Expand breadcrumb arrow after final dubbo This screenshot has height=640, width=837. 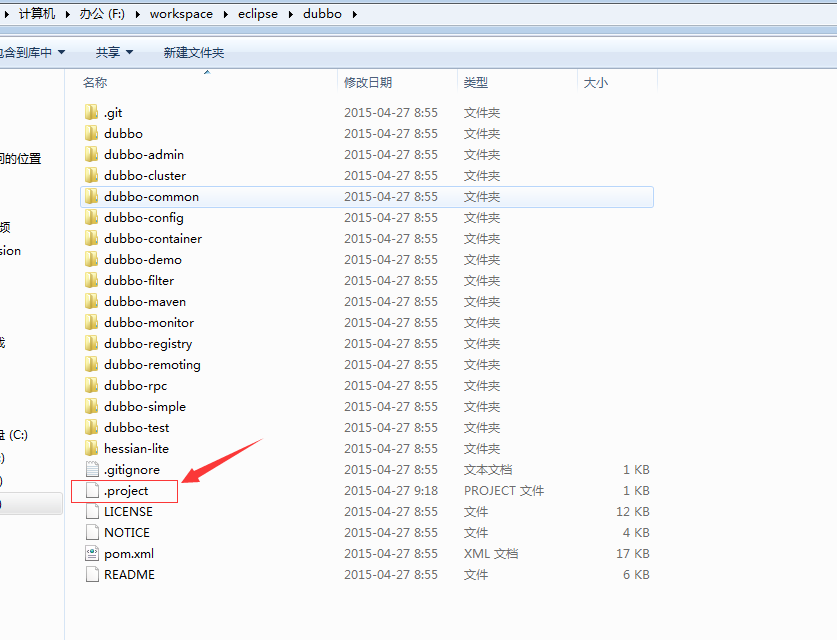pos(354,14)
